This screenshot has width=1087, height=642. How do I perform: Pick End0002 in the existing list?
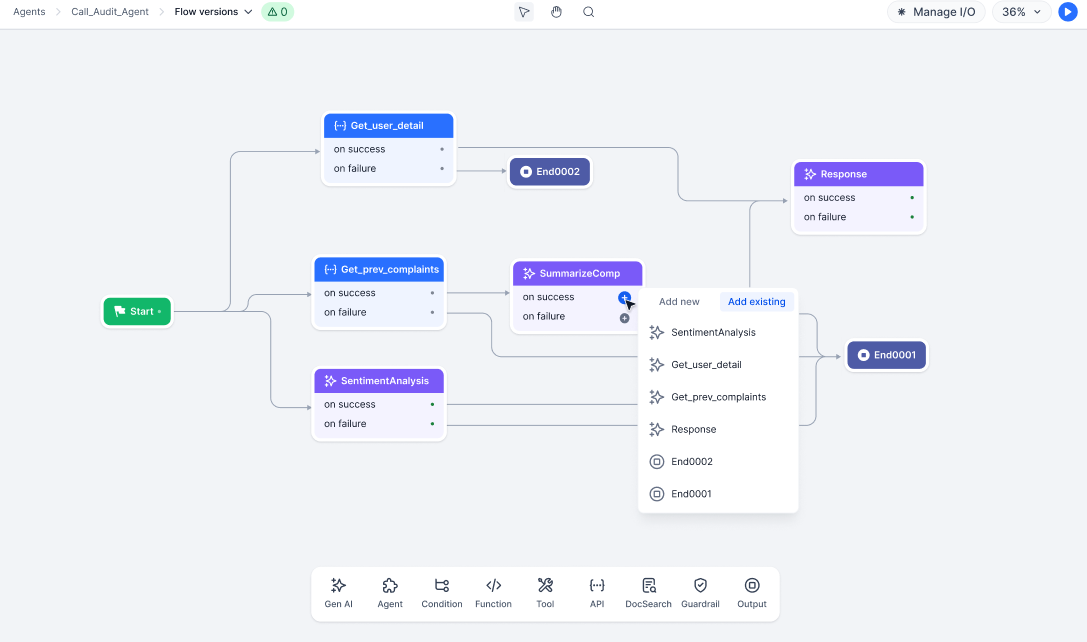click(692, 462)
